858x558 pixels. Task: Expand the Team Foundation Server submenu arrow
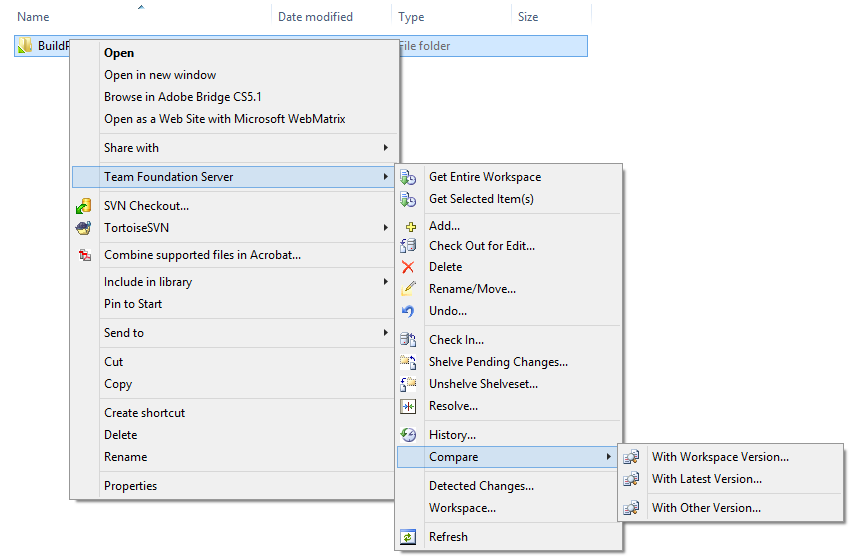(x=386, y=177)
